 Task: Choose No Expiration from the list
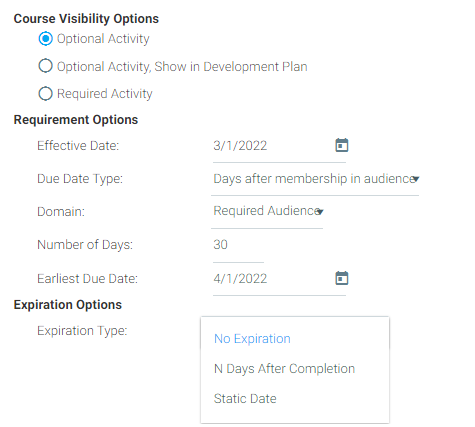(252, 339)
